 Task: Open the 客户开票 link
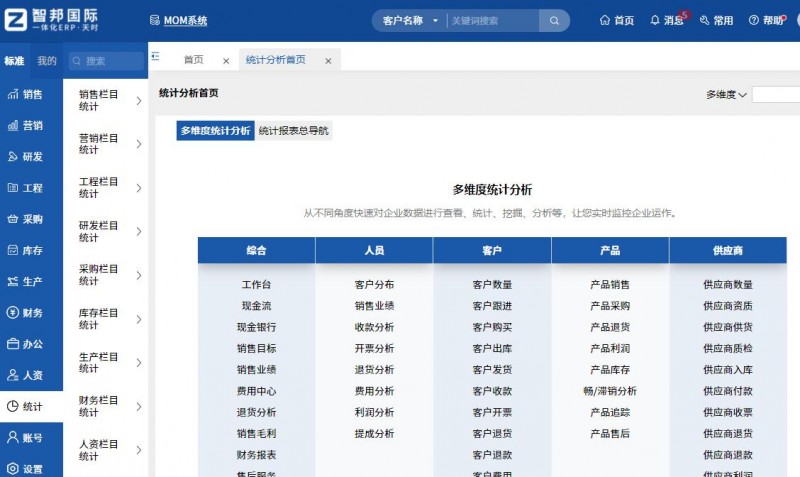point(492,412)
